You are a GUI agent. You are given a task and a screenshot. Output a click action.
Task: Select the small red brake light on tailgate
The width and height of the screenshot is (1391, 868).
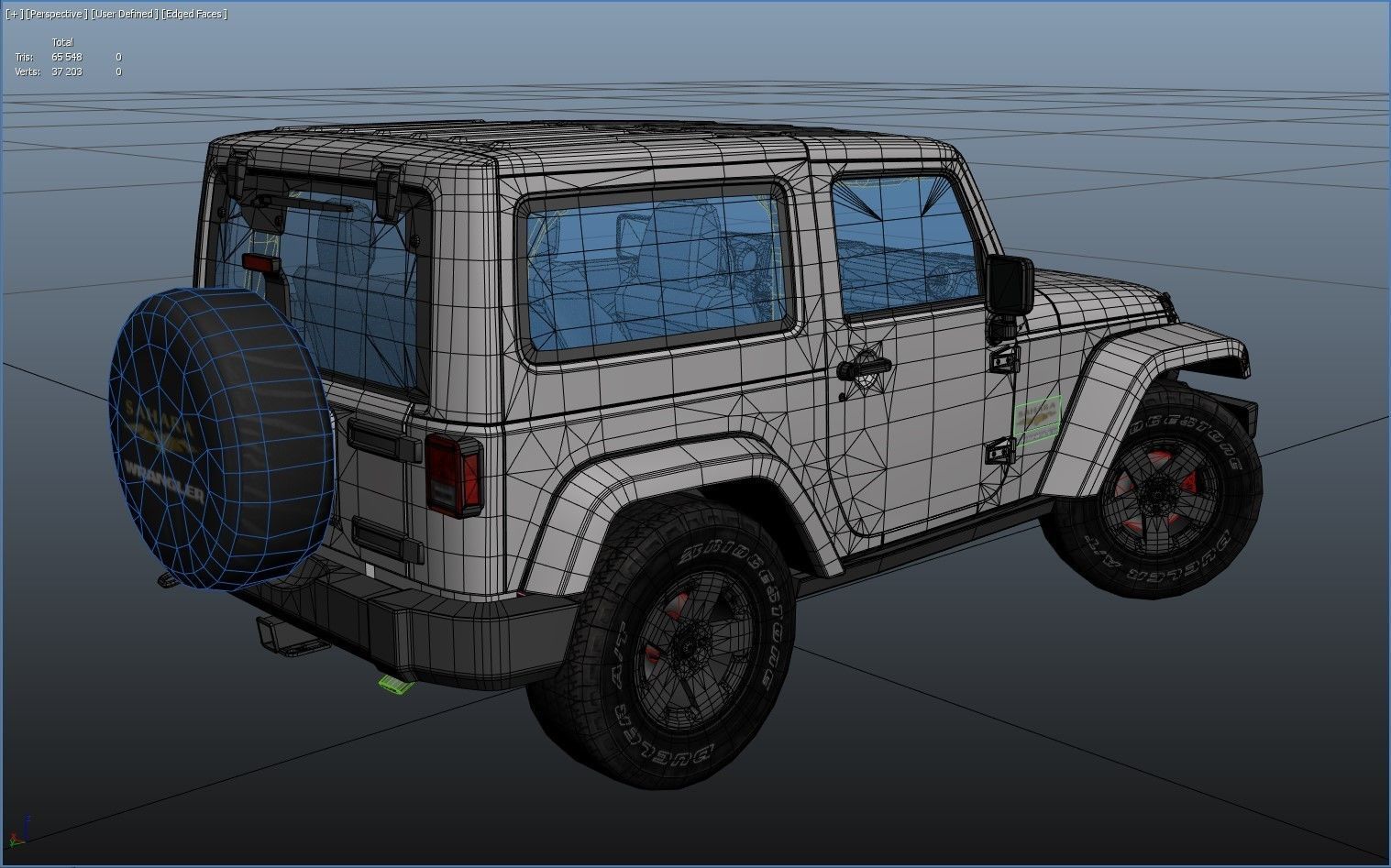pos(261,263)
